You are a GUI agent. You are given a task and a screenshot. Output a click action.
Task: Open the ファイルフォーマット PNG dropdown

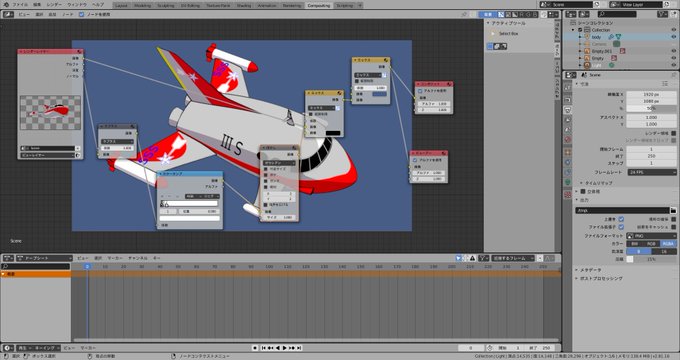pos(651,236)
